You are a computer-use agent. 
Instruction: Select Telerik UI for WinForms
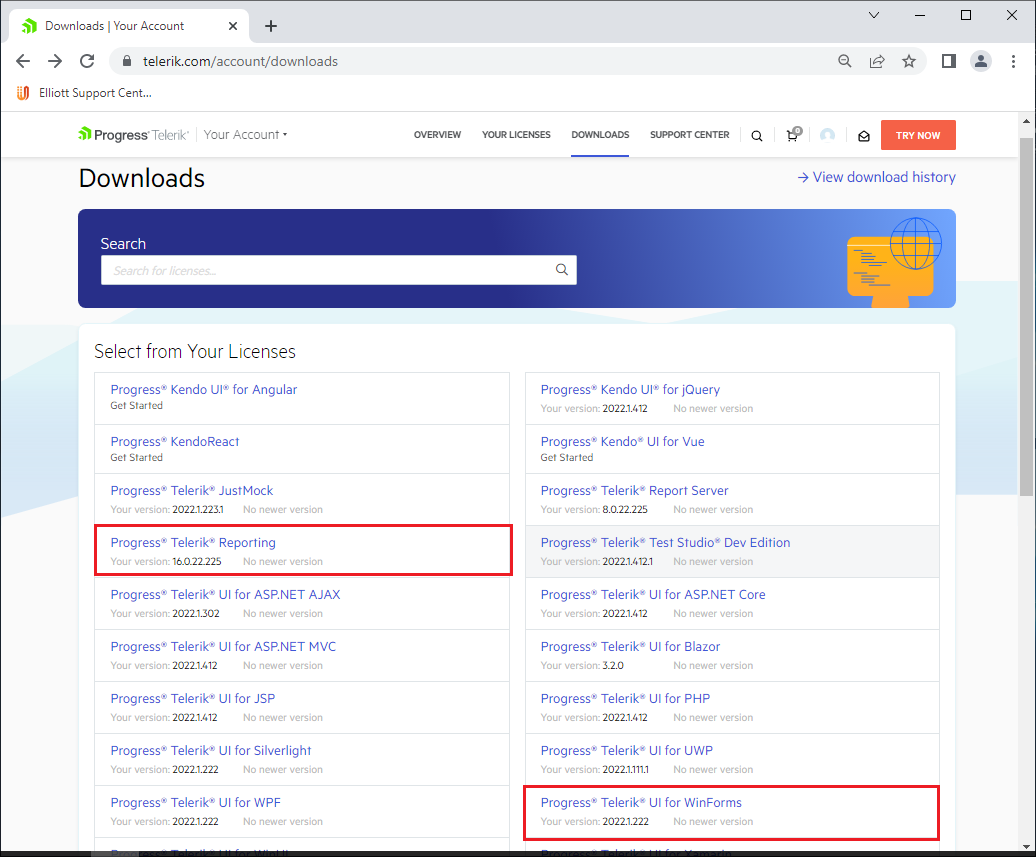641,803
